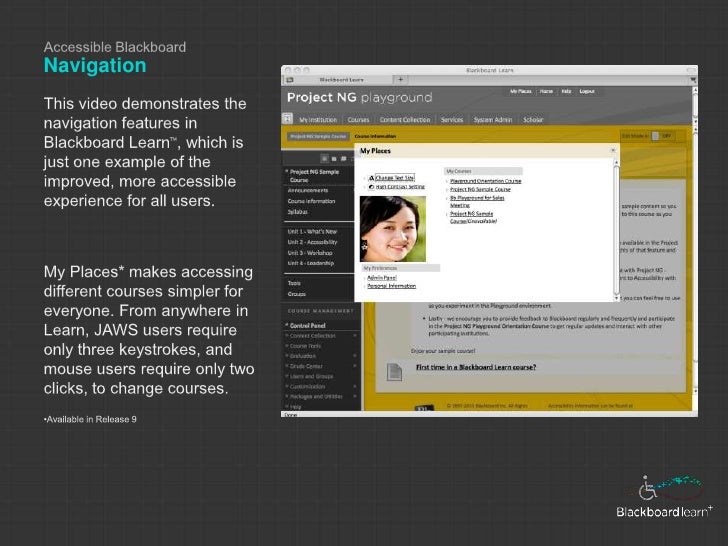728x546 pixels.
Task: Click the square icon before My Institution tab
Action: [287, 118]
